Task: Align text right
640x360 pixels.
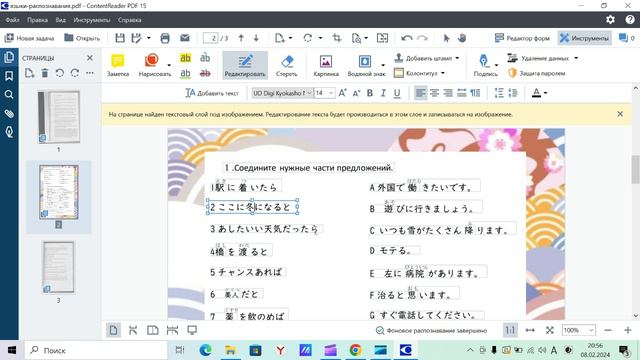Action: [x=448, y=93]
